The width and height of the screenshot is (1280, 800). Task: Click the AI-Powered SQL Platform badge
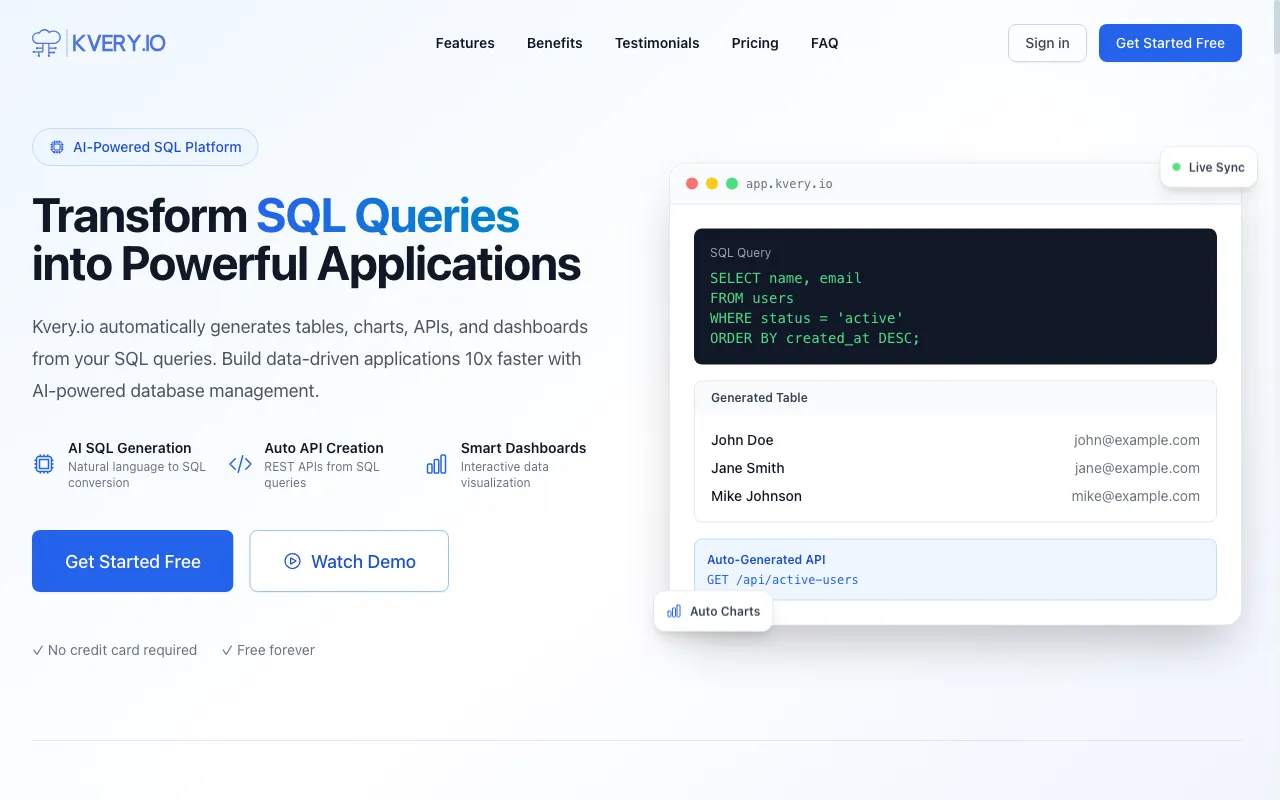145,147
